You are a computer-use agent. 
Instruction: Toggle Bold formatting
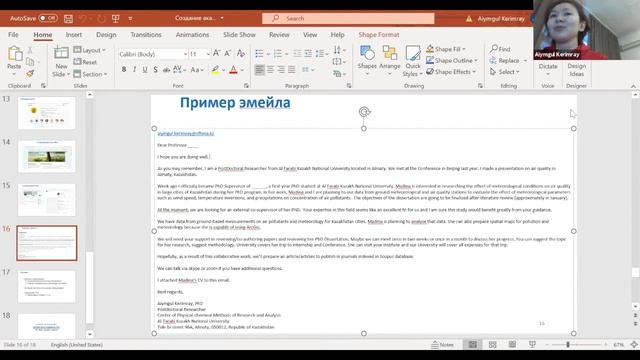(x=124, y=70)
